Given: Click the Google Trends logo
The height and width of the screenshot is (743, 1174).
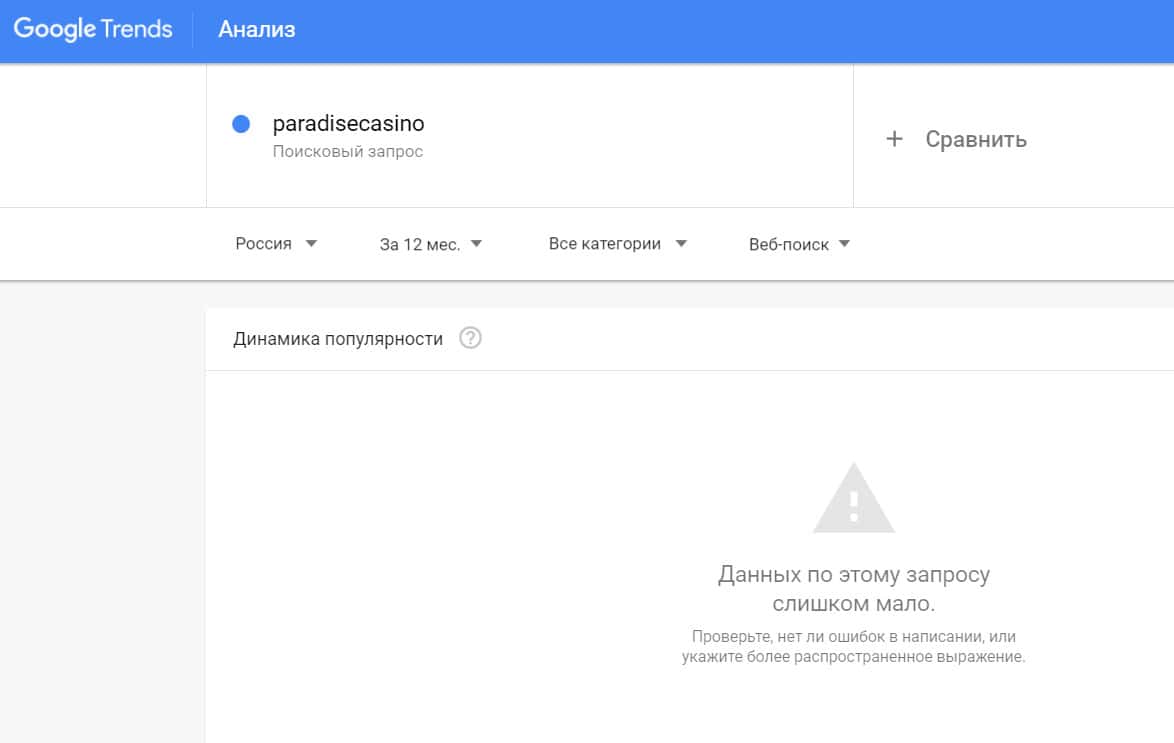Looking at the screenshot, I should coord(93,29).
